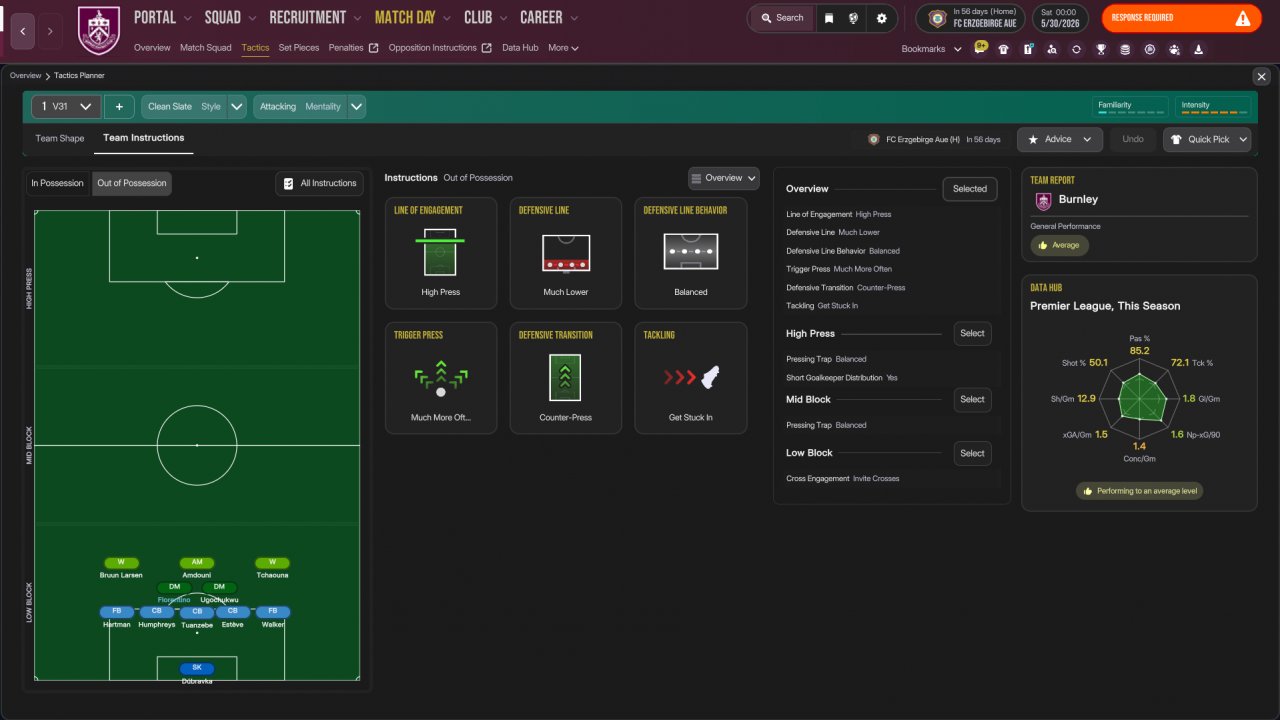Open the PORTAL menu dropdown
1280x720 pixels.
click(162, 17)
